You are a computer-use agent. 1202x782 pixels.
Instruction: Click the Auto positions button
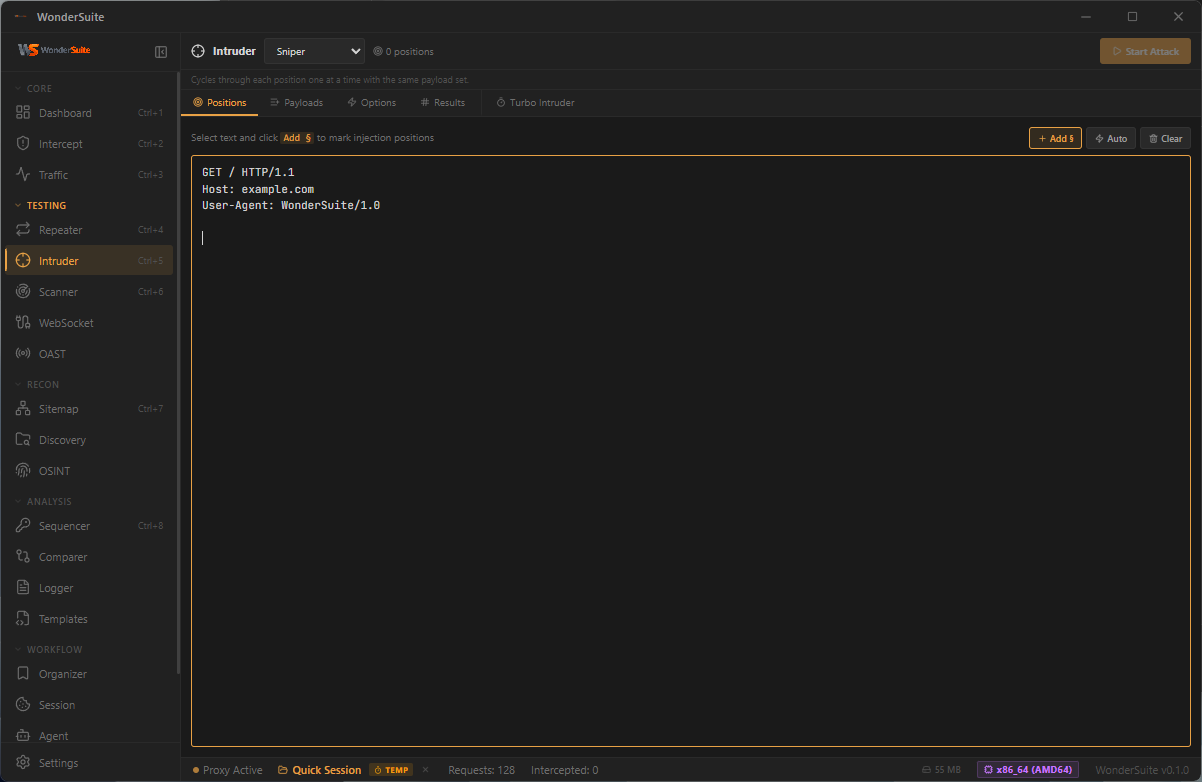pos(1111,139)
